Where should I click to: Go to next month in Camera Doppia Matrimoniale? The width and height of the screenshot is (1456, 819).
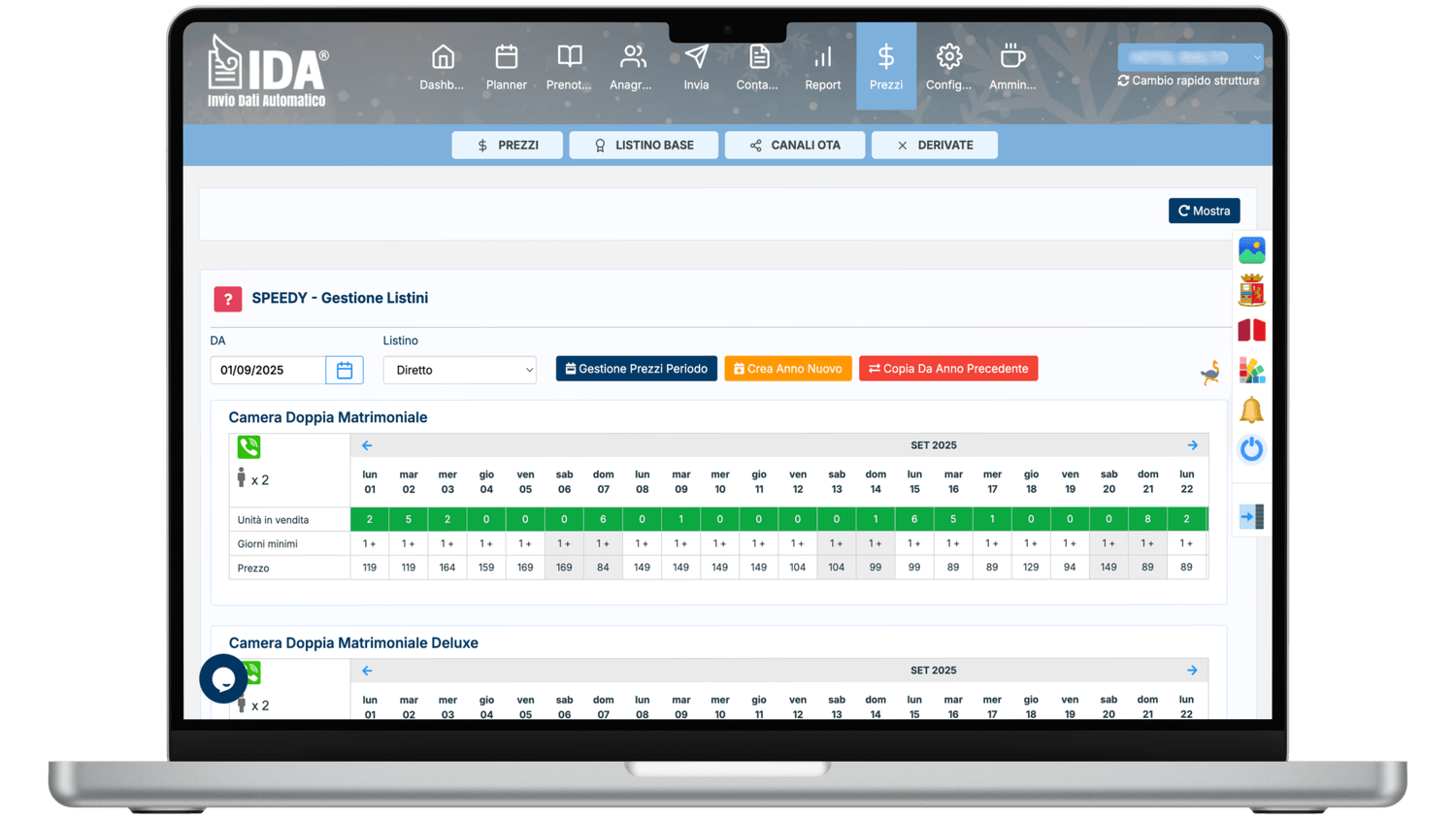click(x=1192, y=445)
